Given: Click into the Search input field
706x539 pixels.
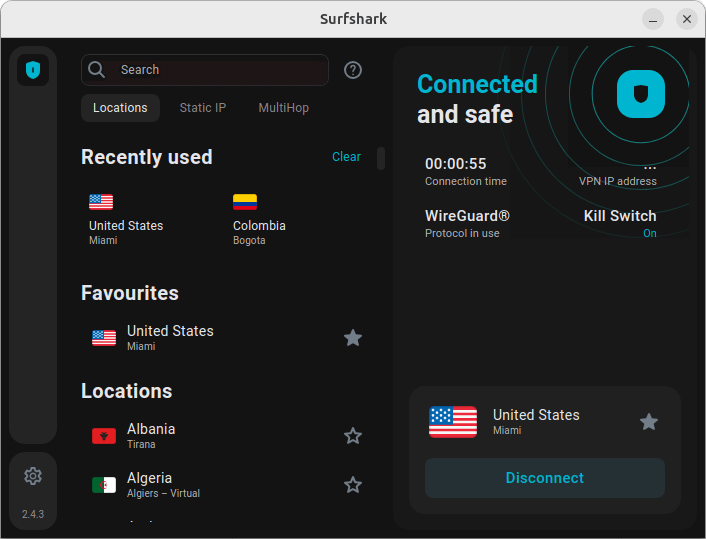Looking at the screenshot, I should 205,70.
